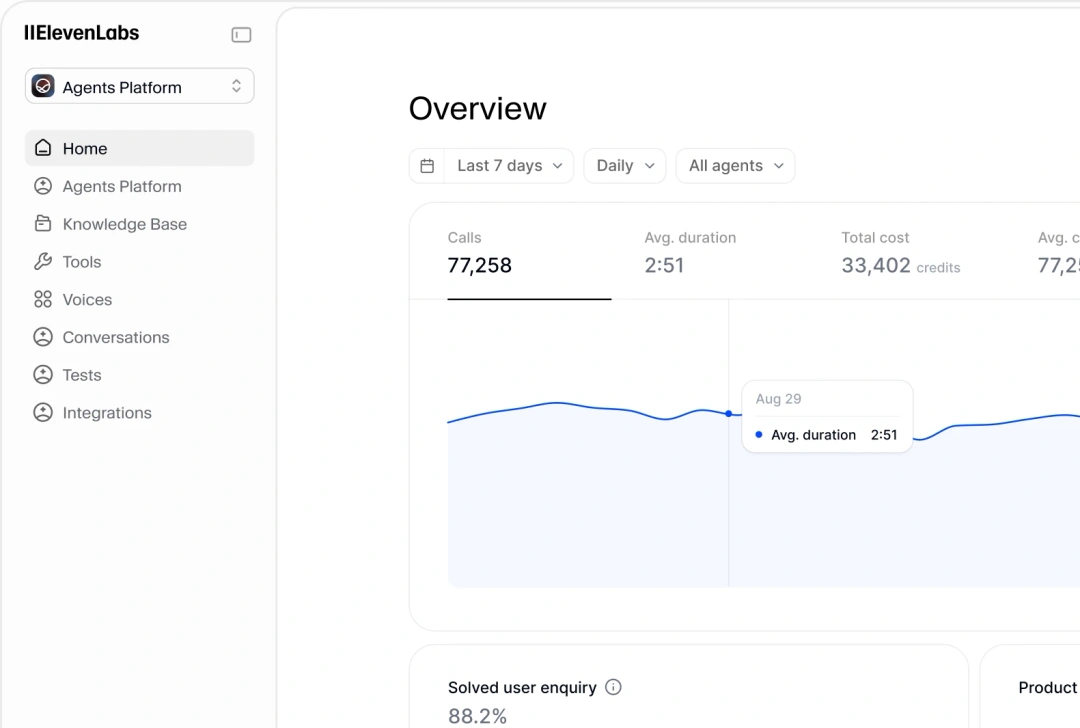The width and height of the screenshot is (1080, 728).
Task: Switch to Total cost metric tab
Action: tap(900, 253)
